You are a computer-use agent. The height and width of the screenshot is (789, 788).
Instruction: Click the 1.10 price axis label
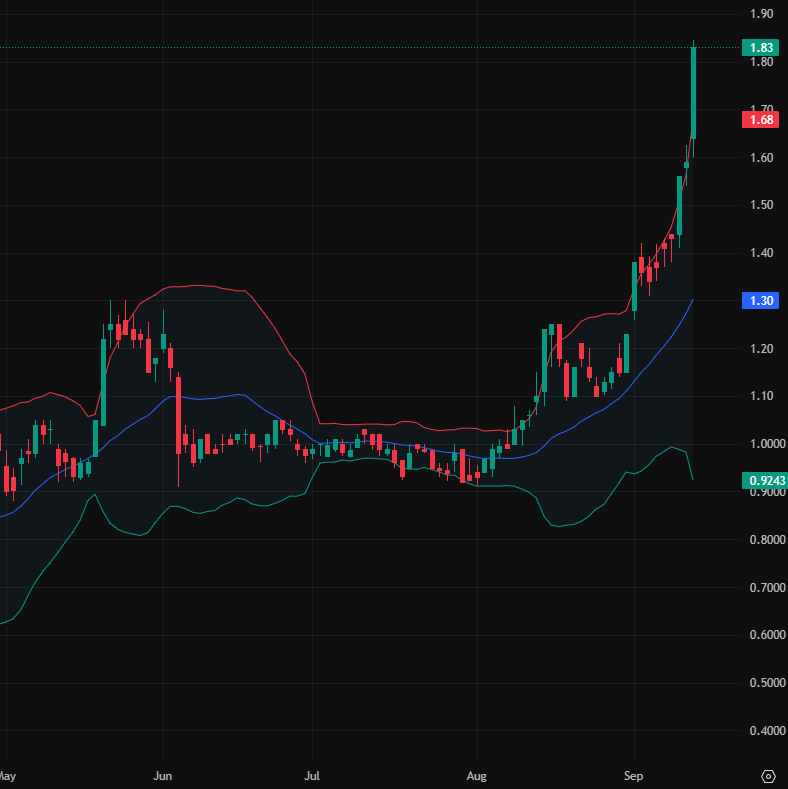[761, 396]
